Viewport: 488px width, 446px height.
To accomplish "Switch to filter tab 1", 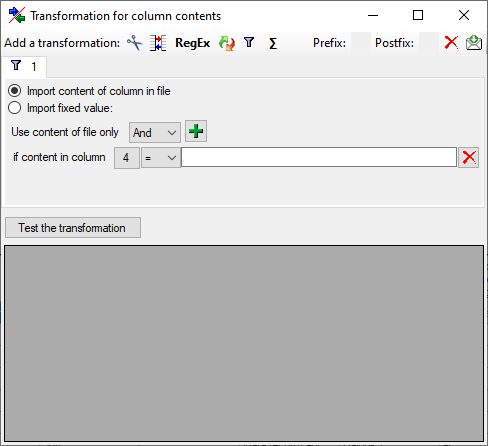I will pos(24,66).
